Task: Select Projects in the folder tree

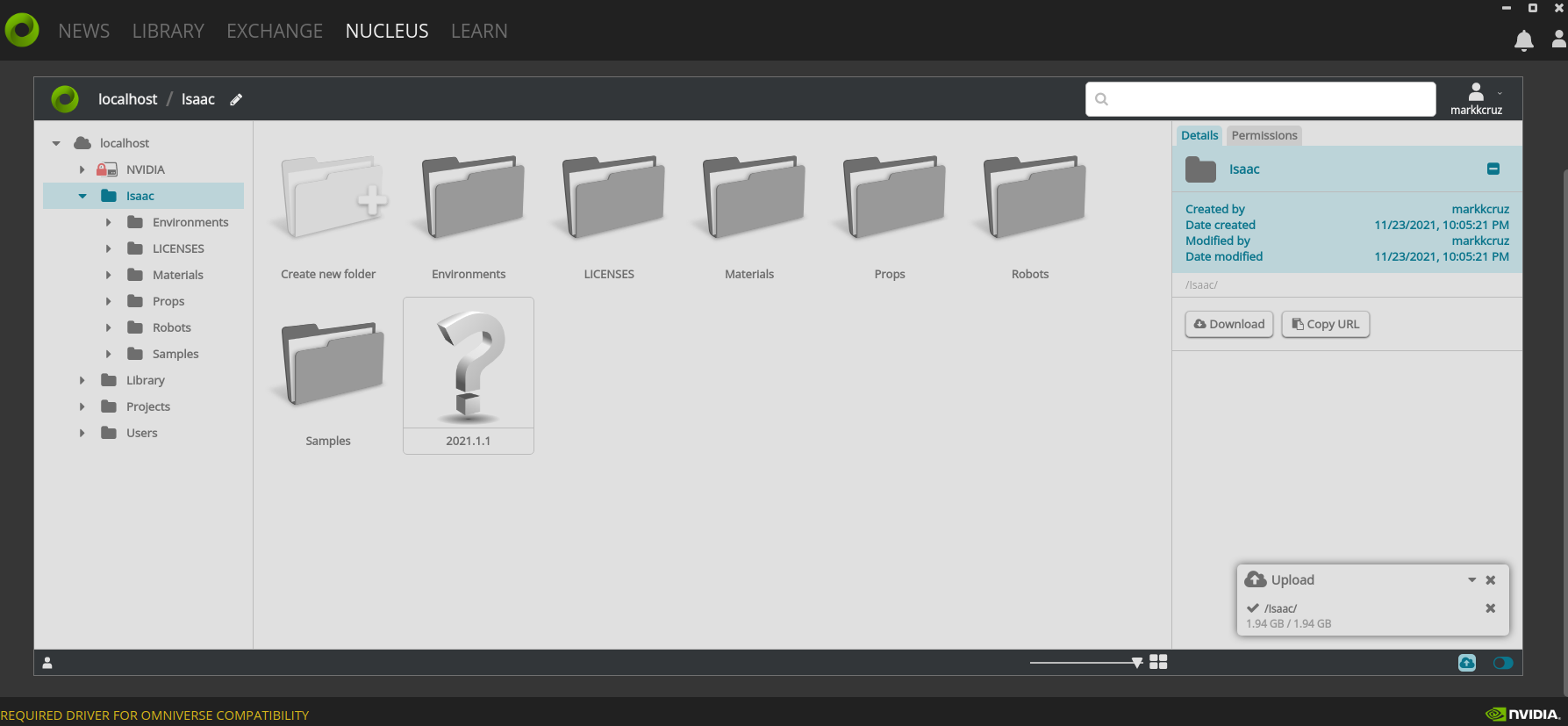Action: tap(148, 406)
